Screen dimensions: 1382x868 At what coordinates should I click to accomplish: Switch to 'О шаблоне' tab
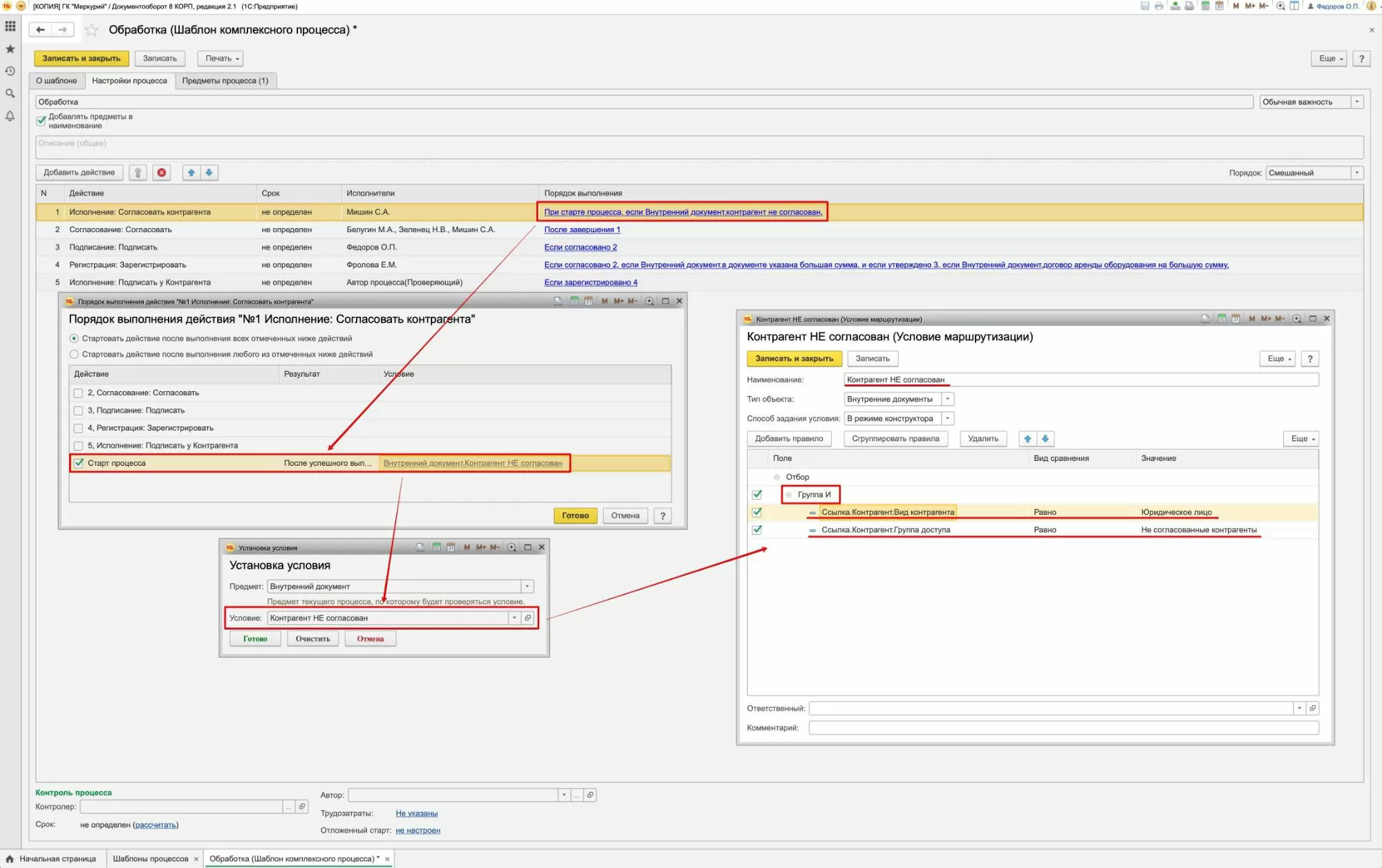coord(57,81)
